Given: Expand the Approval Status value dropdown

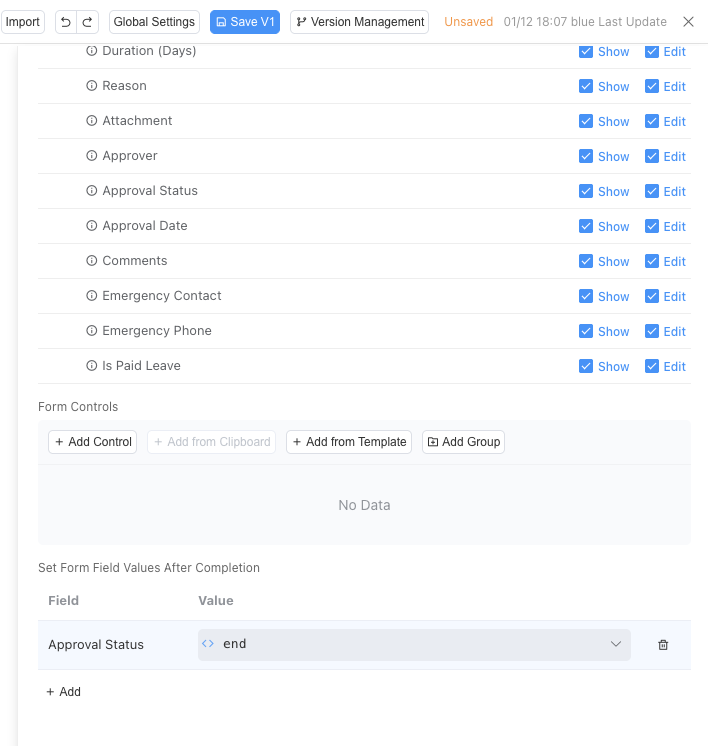Looking at the screenshot, I should click(616, 645).
